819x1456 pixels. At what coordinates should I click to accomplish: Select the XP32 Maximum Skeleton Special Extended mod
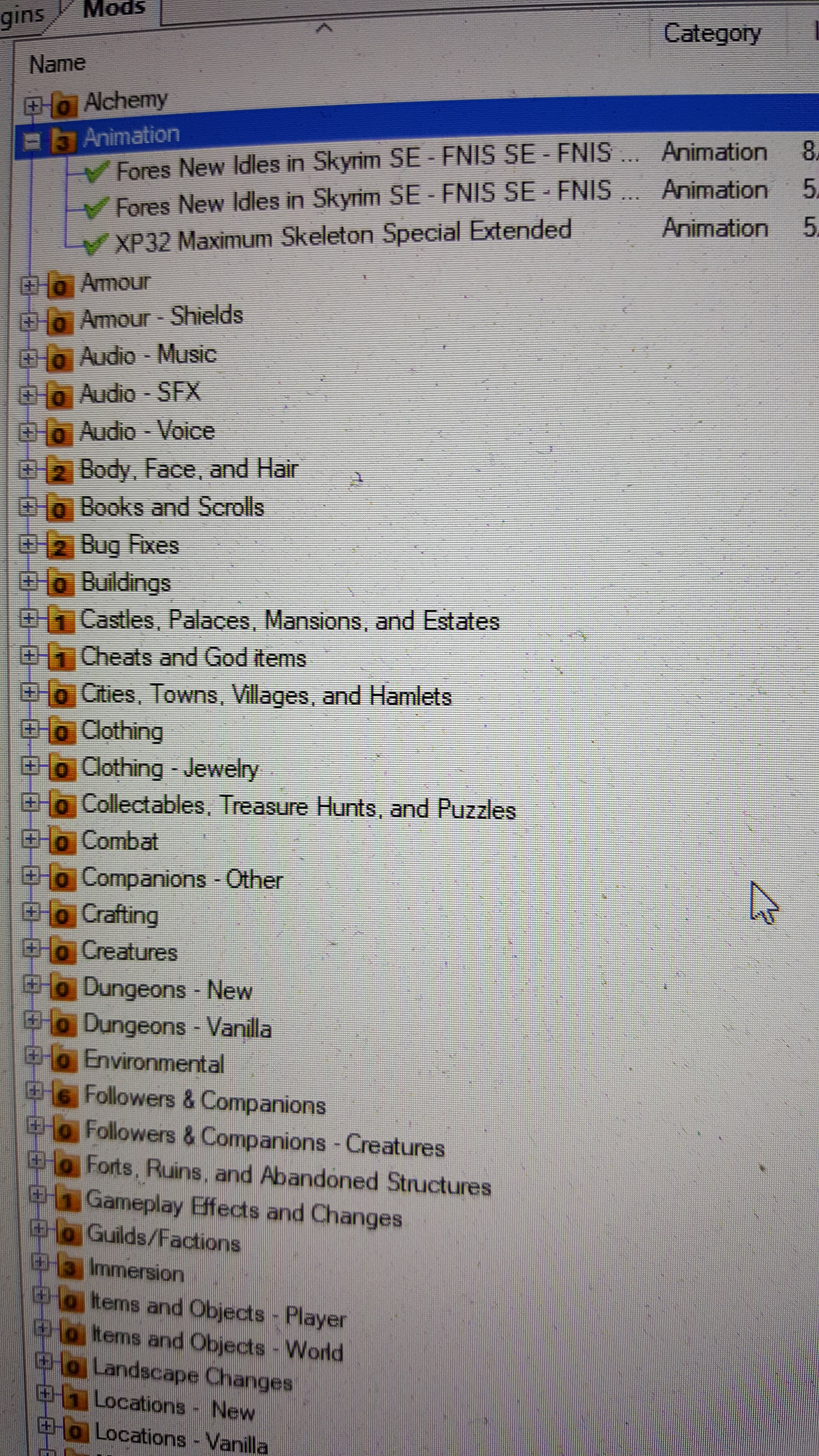(x=343, y=236)
